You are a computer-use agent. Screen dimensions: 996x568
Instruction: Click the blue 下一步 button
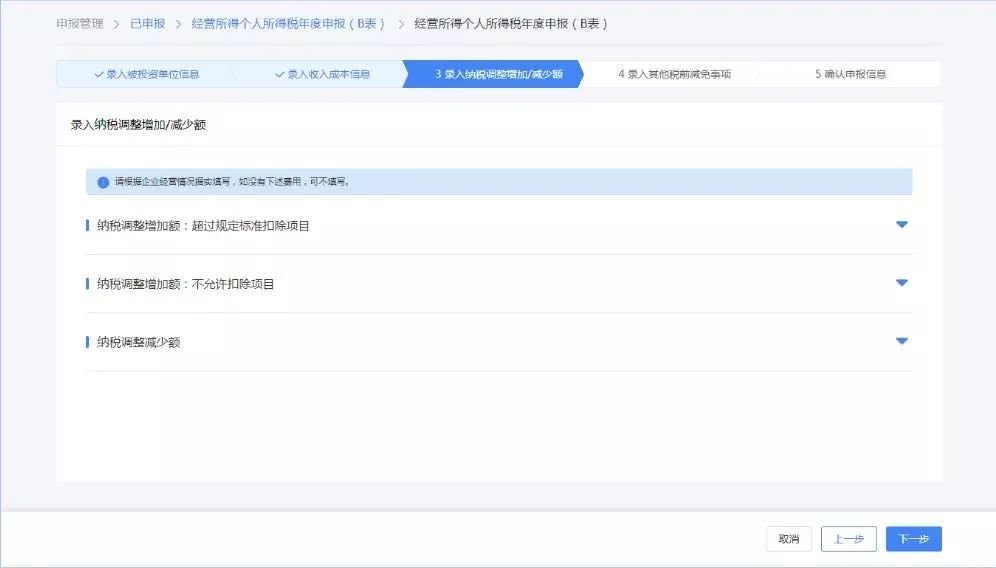coord(913,539)
